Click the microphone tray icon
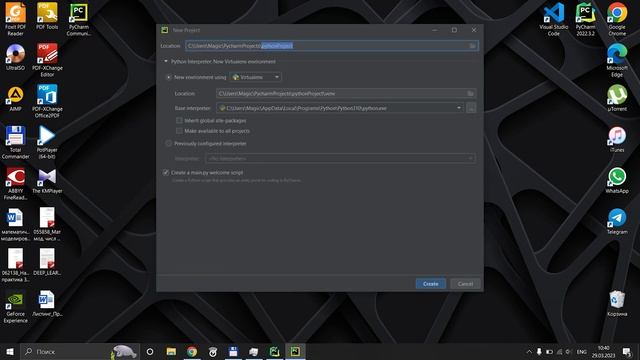 539,351
